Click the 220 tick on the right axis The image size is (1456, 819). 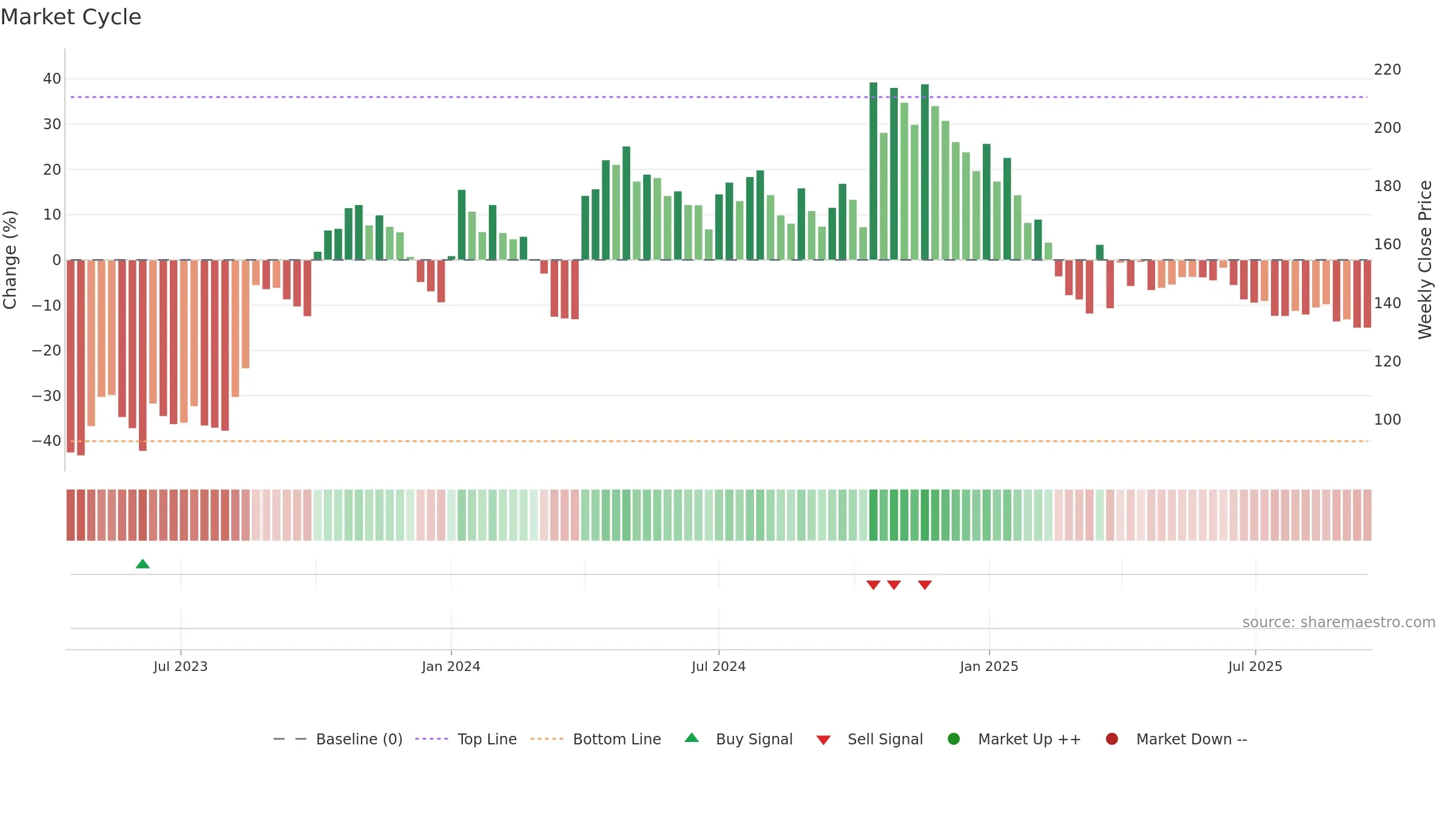click(x=1387, y=70)
